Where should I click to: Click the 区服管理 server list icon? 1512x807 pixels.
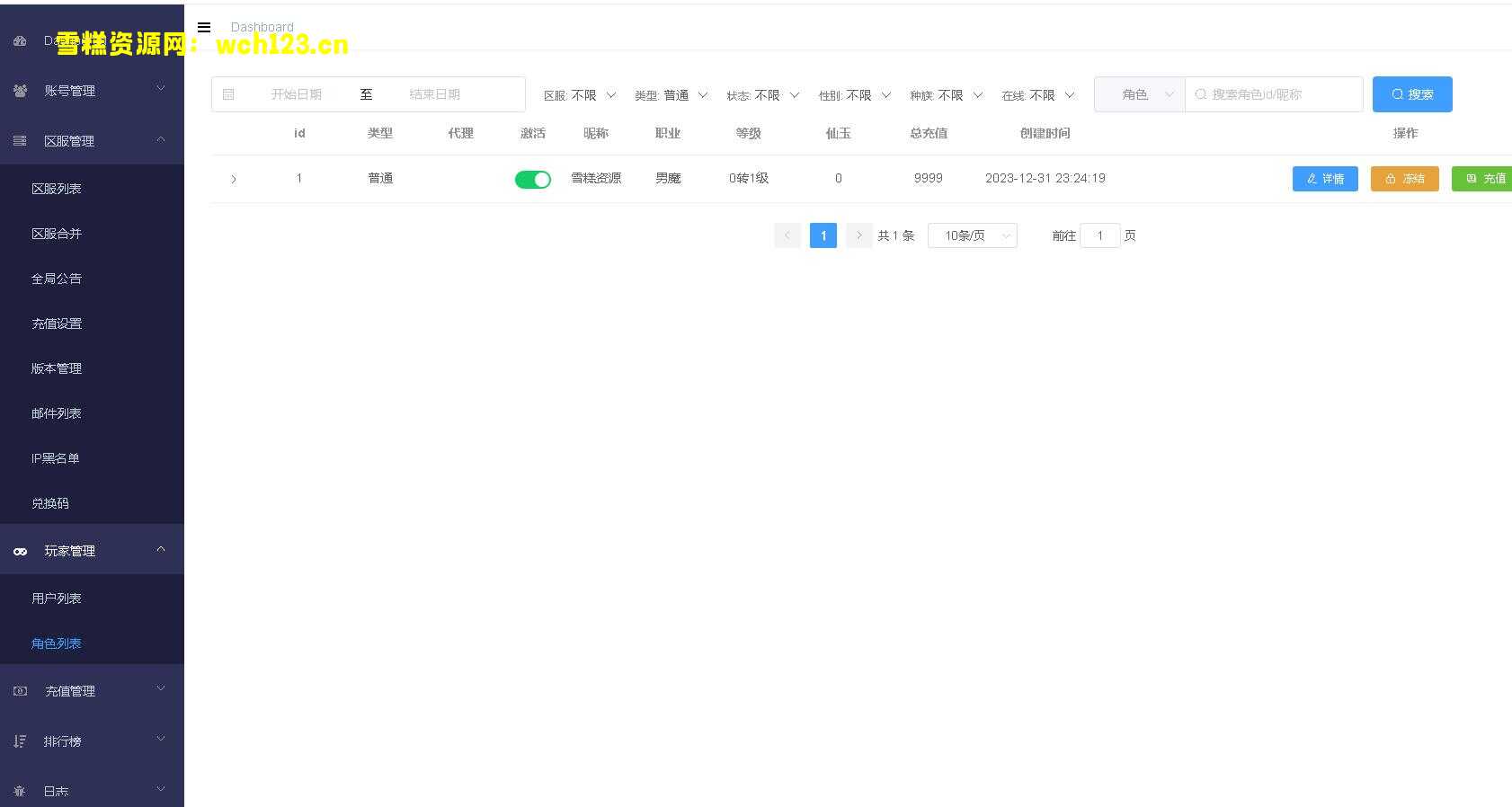[21, 141]
